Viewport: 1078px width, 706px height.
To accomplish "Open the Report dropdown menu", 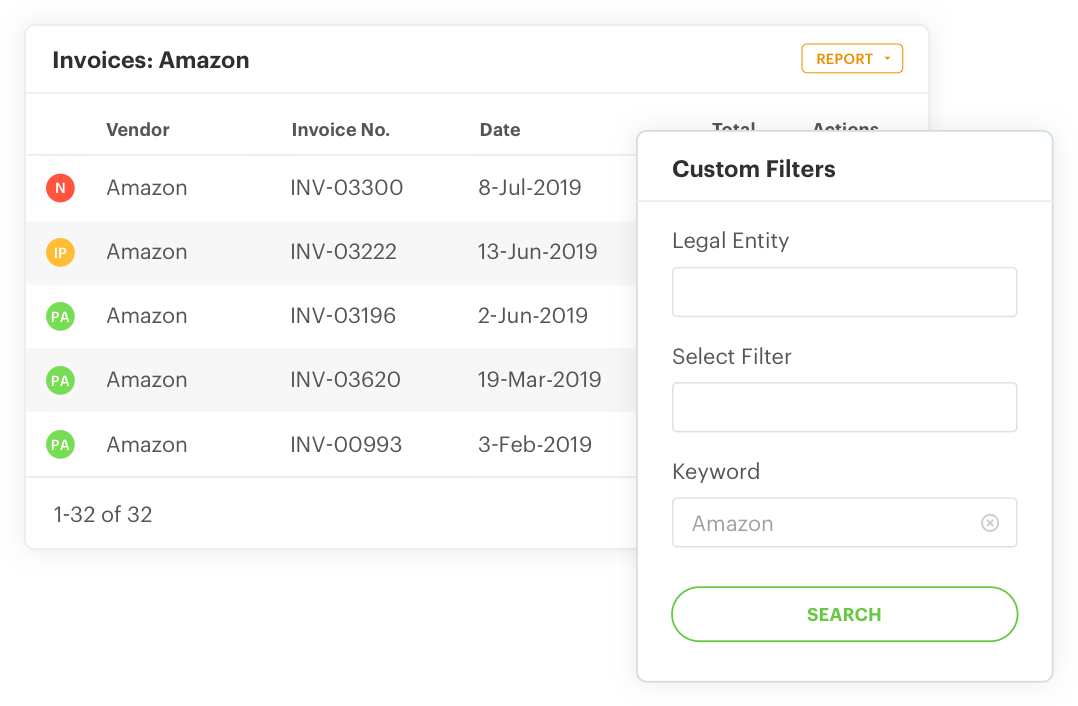I will (852, 58).
